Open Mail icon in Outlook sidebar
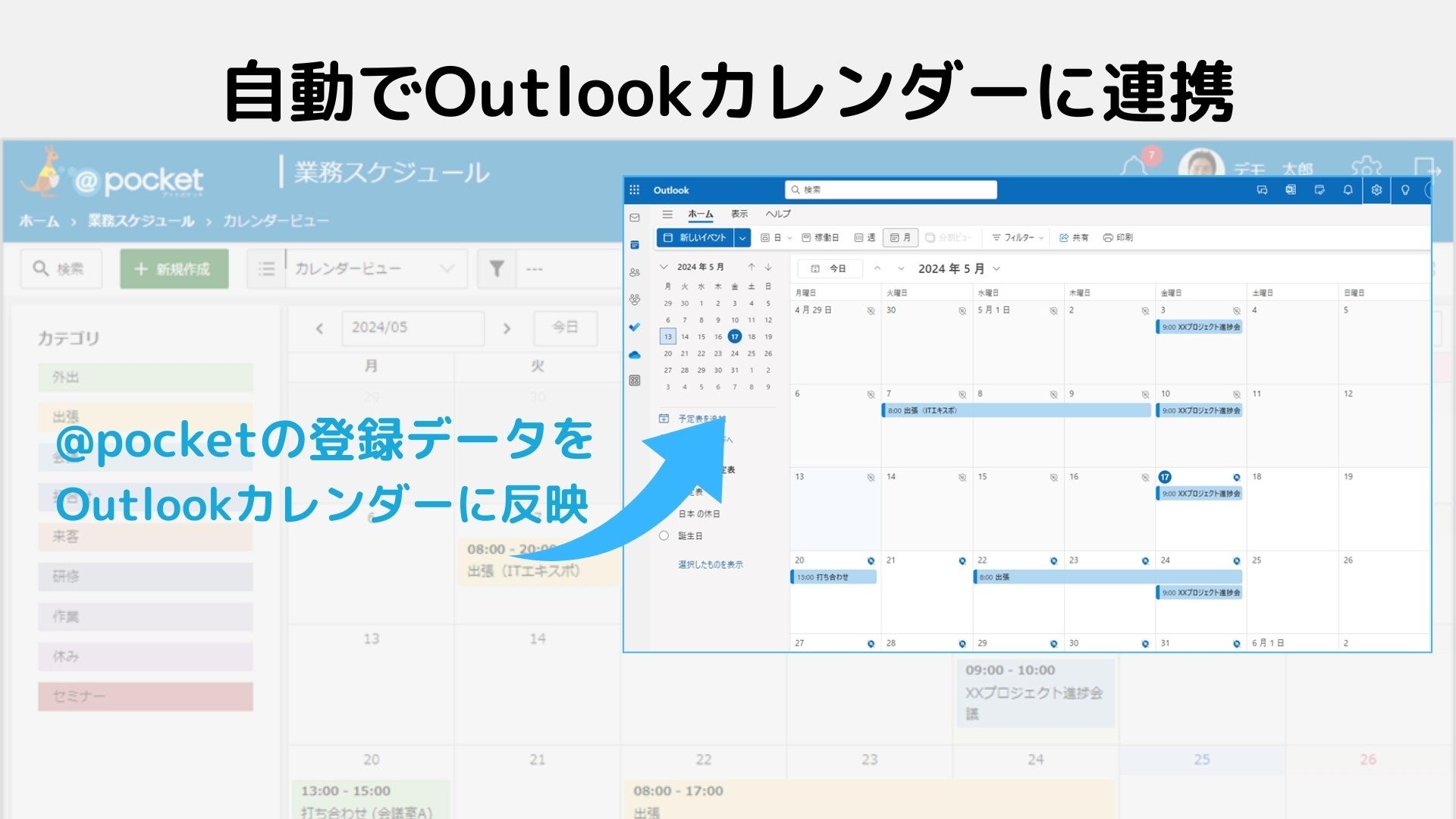Image resolution: width=1456 pixels, height=819 pixels. [635, 218]
